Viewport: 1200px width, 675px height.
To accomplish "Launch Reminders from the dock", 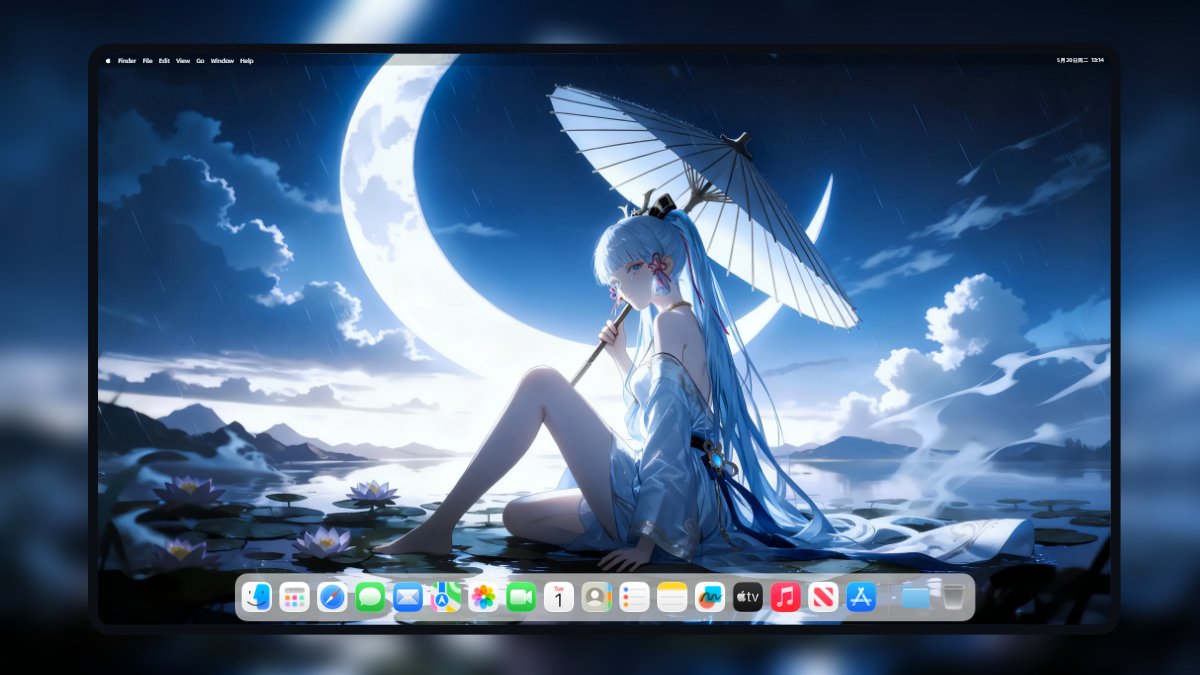I will click(634, 597).
